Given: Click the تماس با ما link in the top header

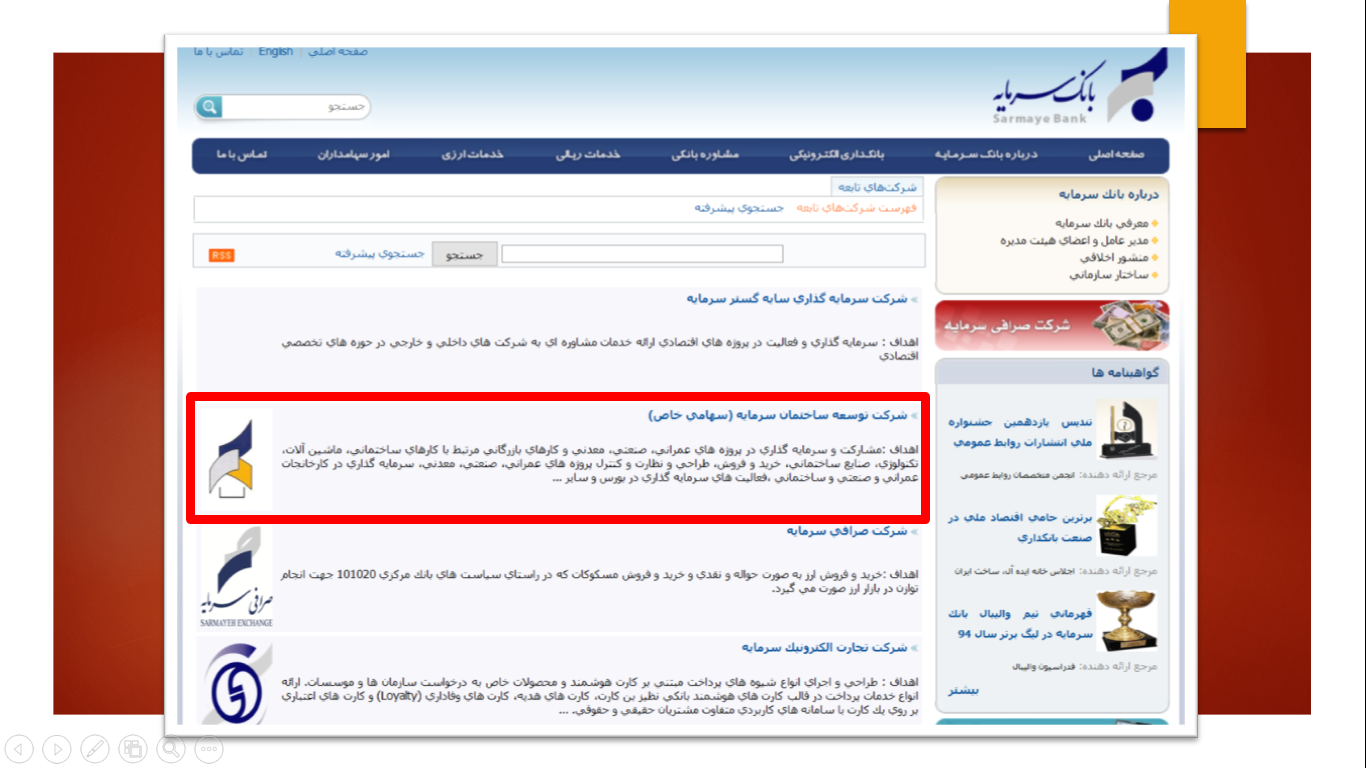Looking at the screenshot, I should [219, 52].
